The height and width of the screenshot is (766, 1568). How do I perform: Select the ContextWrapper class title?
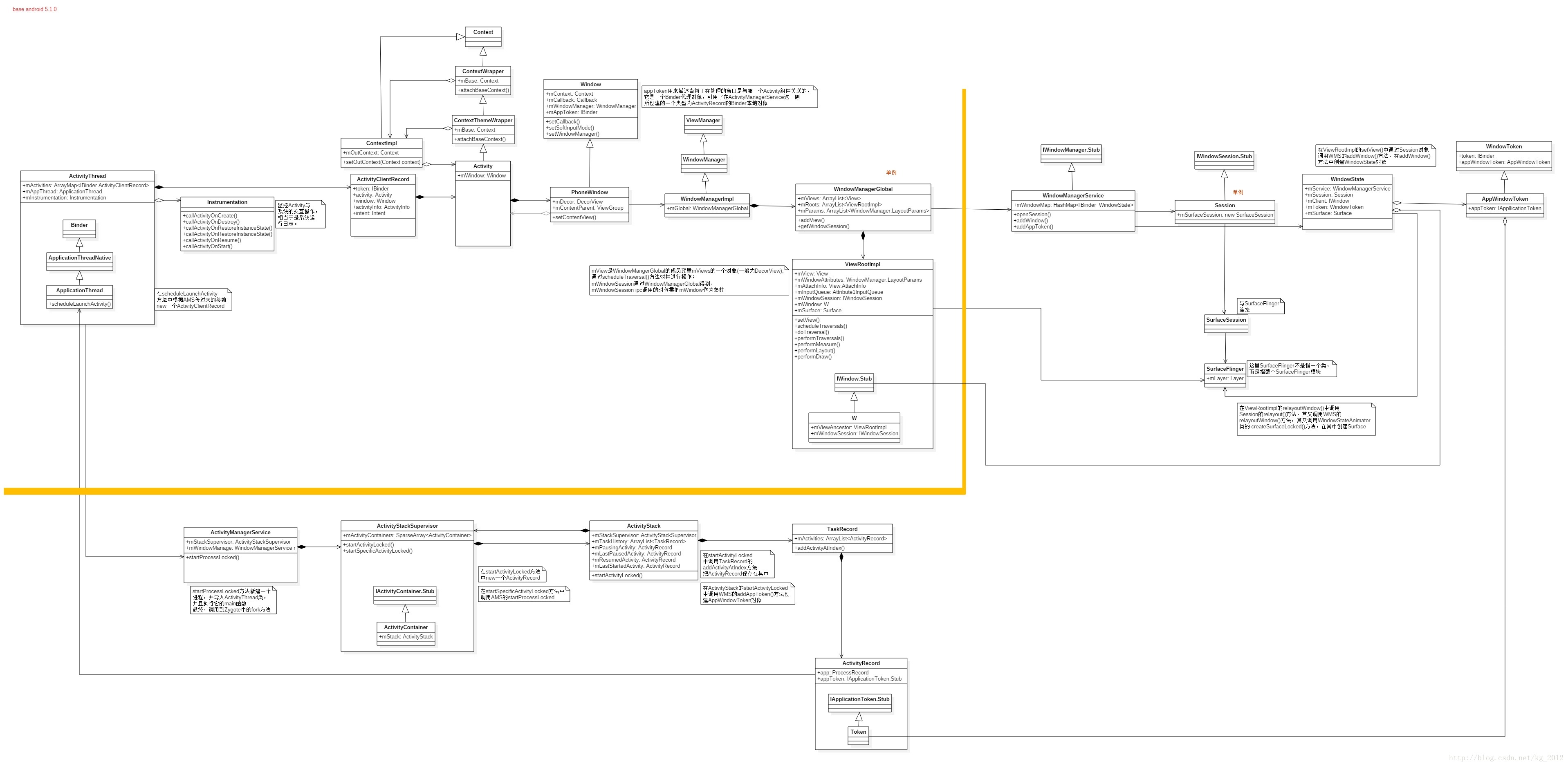[483, 71]
